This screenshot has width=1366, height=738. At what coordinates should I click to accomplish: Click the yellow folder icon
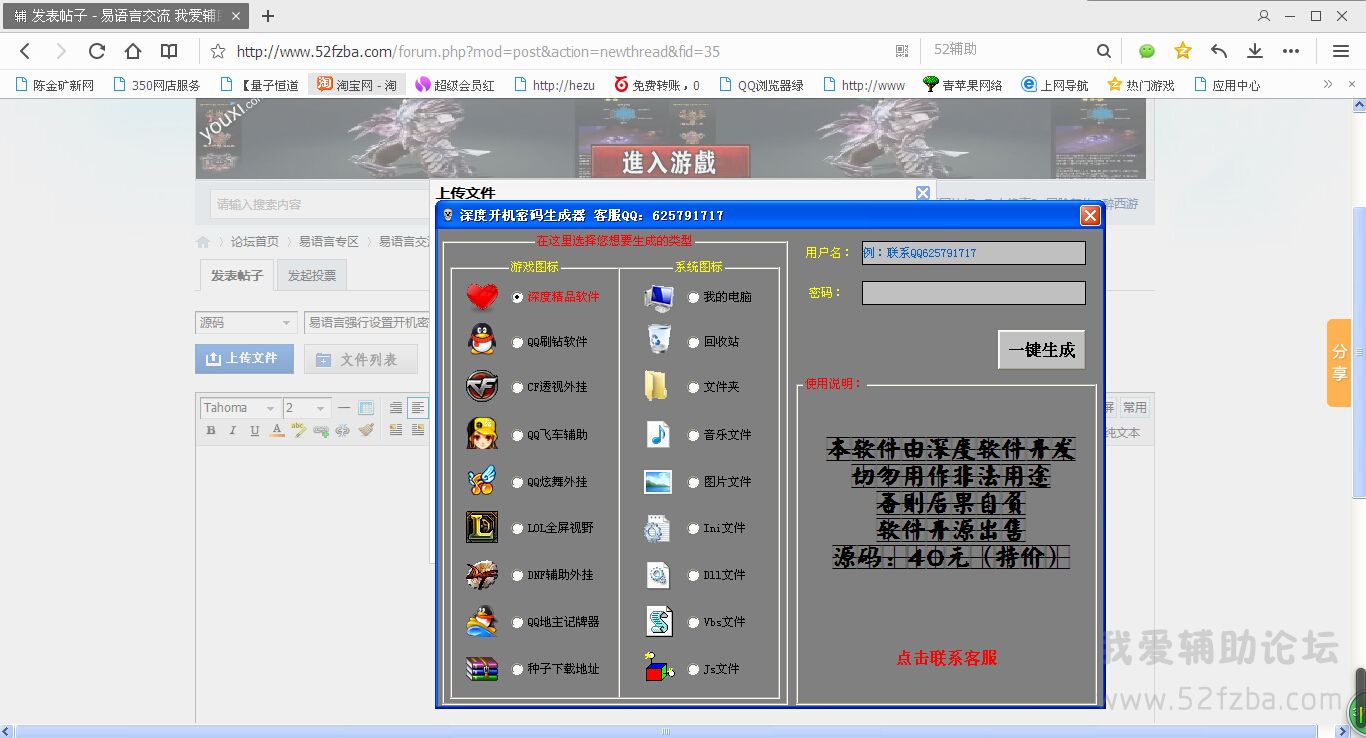(x=656, y=386)
